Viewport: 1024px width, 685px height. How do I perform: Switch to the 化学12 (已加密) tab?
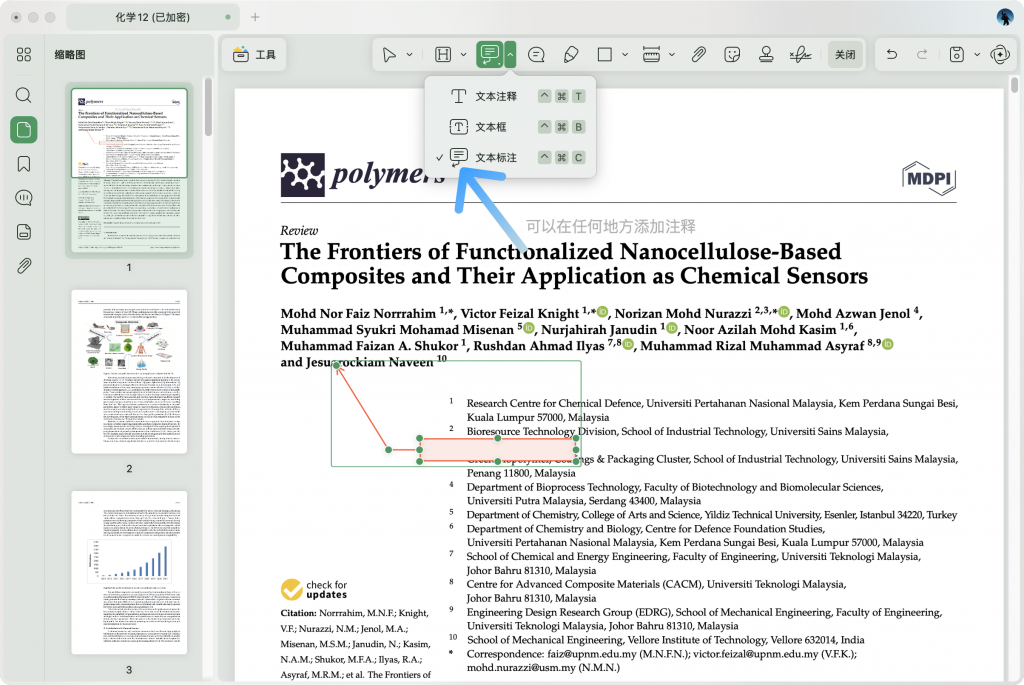point(153,18)
